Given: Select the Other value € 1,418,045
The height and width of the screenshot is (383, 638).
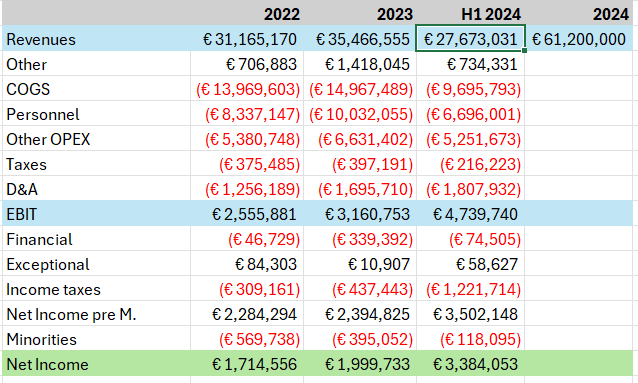Looking at the screenshot, I should click(360, 64).
